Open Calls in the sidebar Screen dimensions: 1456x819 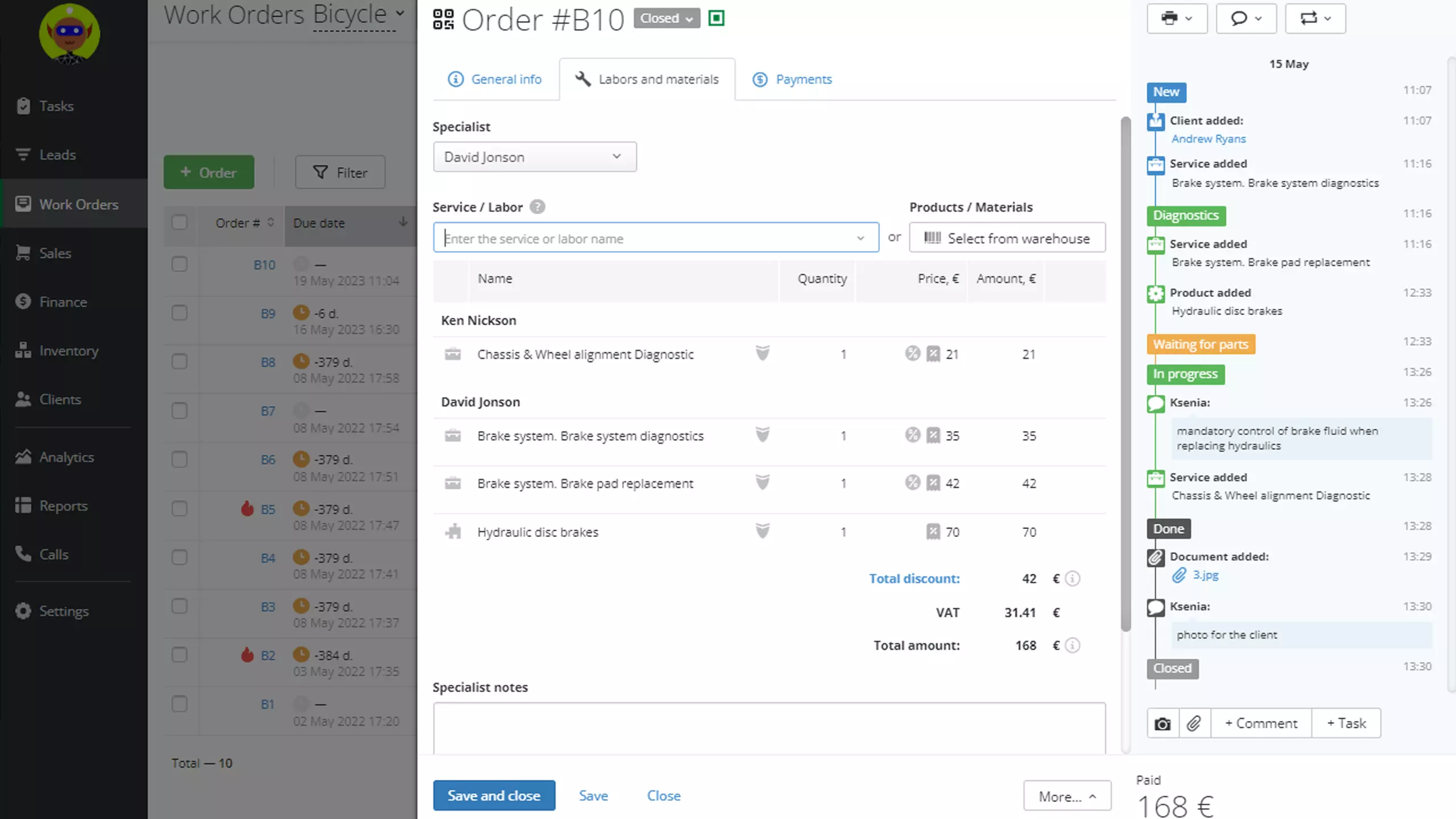53,555
